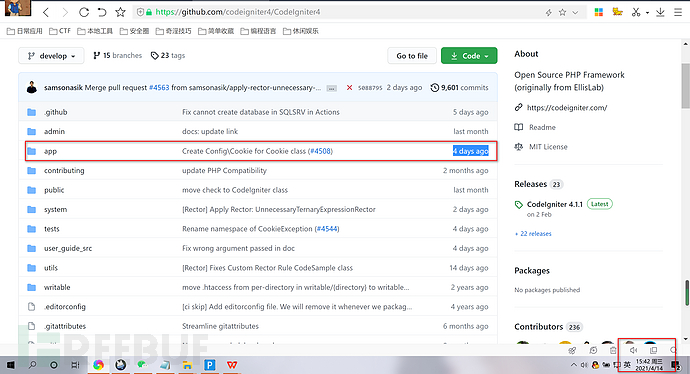The image size is (690, 374).
Task: Open the #4544 pull request link
Action: click(327, 229)
